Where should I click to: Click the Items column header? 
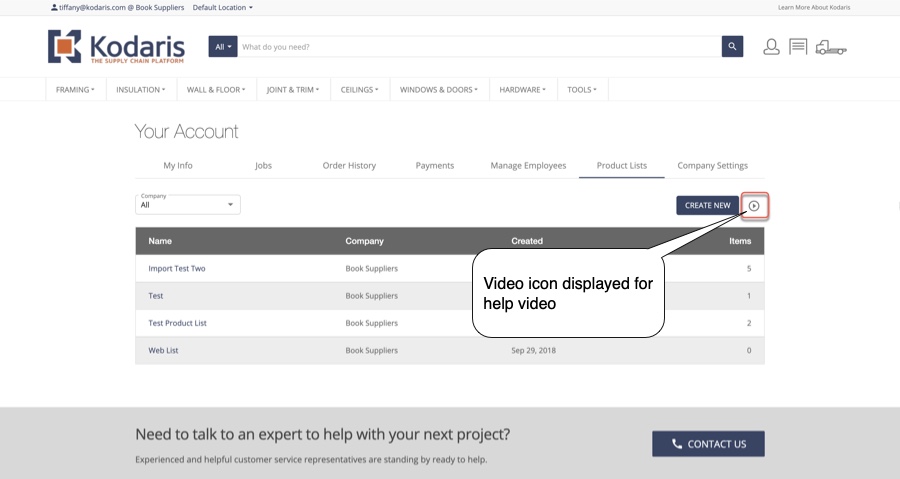tap(740, 241)
